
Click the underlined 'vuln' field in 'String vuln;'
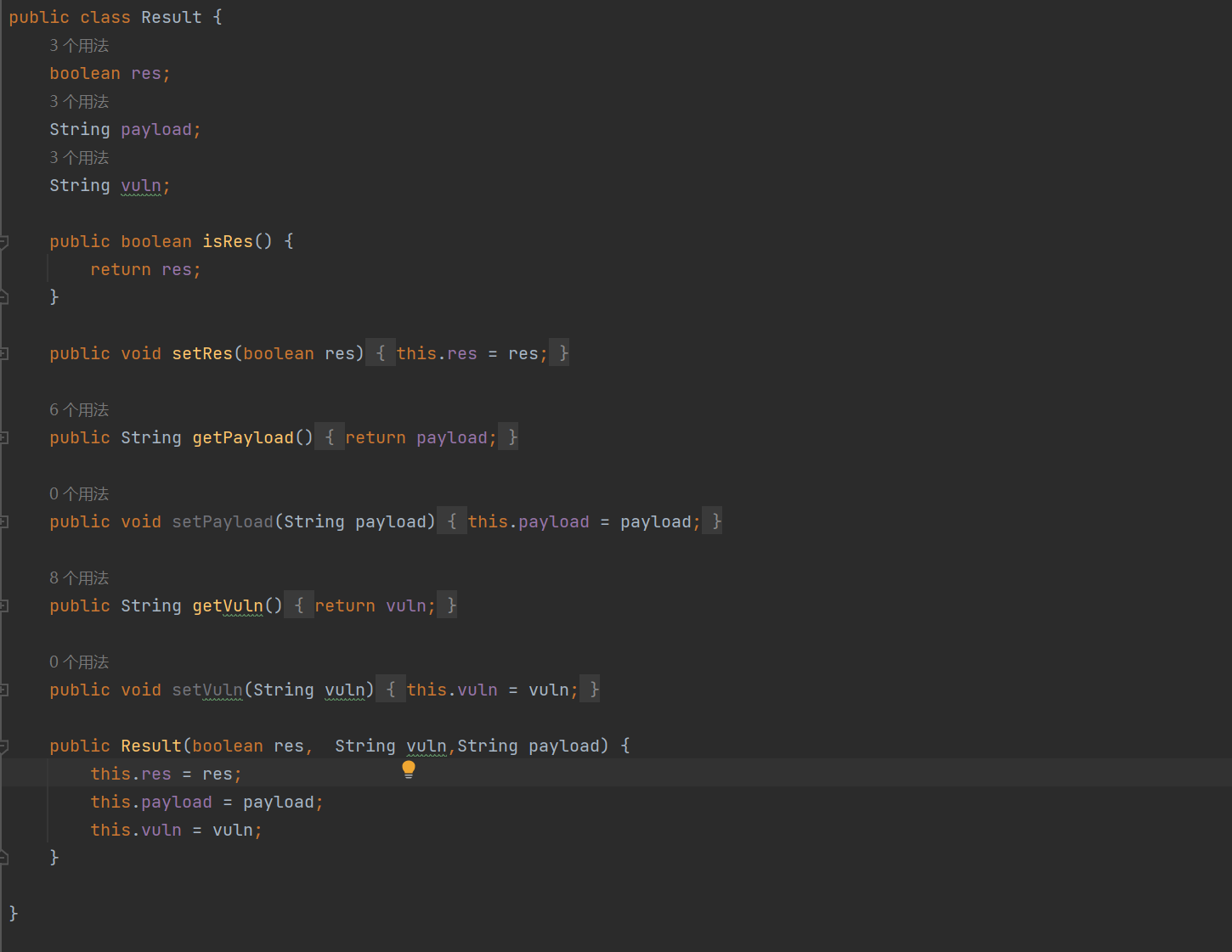141,186
